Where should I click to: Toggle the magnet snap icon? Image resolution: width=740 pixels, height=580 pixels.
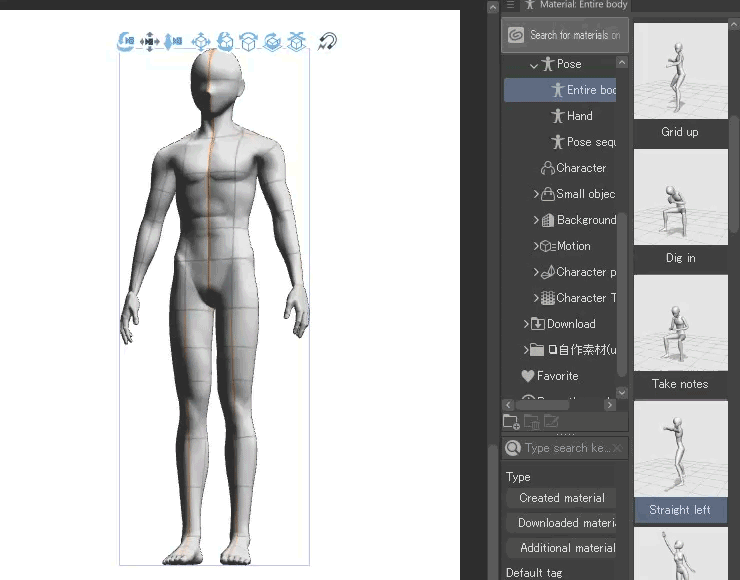(x=327, y=42)
